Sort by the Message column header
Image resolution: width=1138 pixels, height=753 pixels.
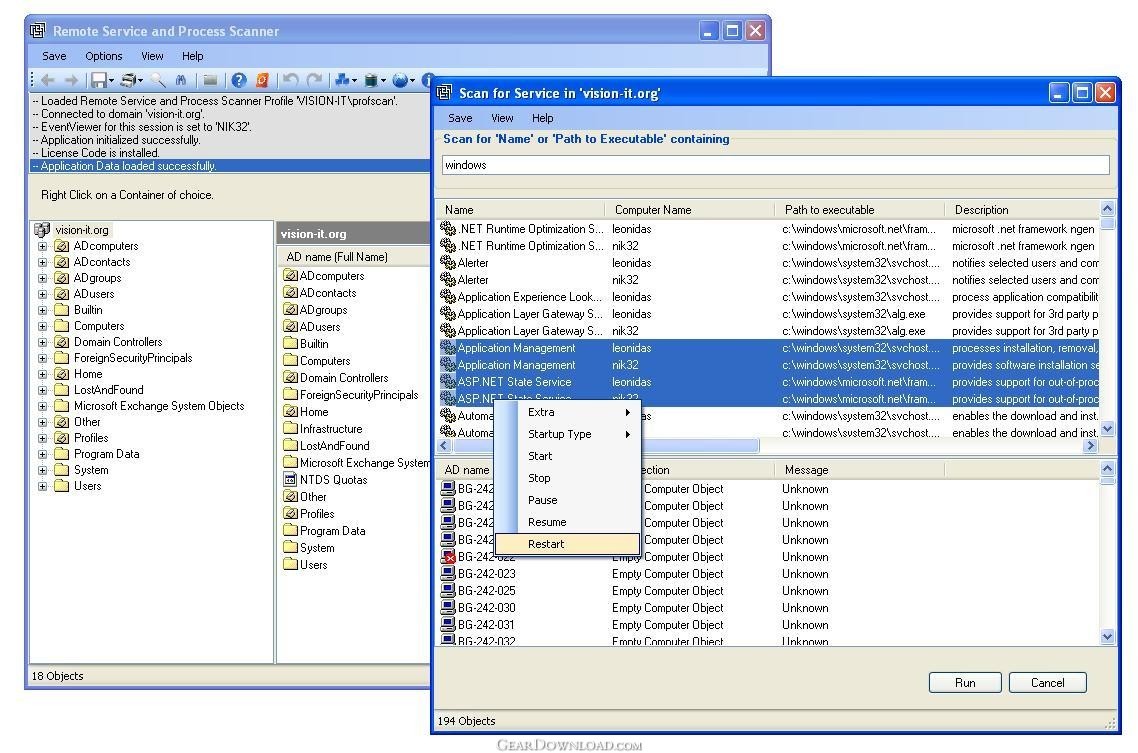859,470
